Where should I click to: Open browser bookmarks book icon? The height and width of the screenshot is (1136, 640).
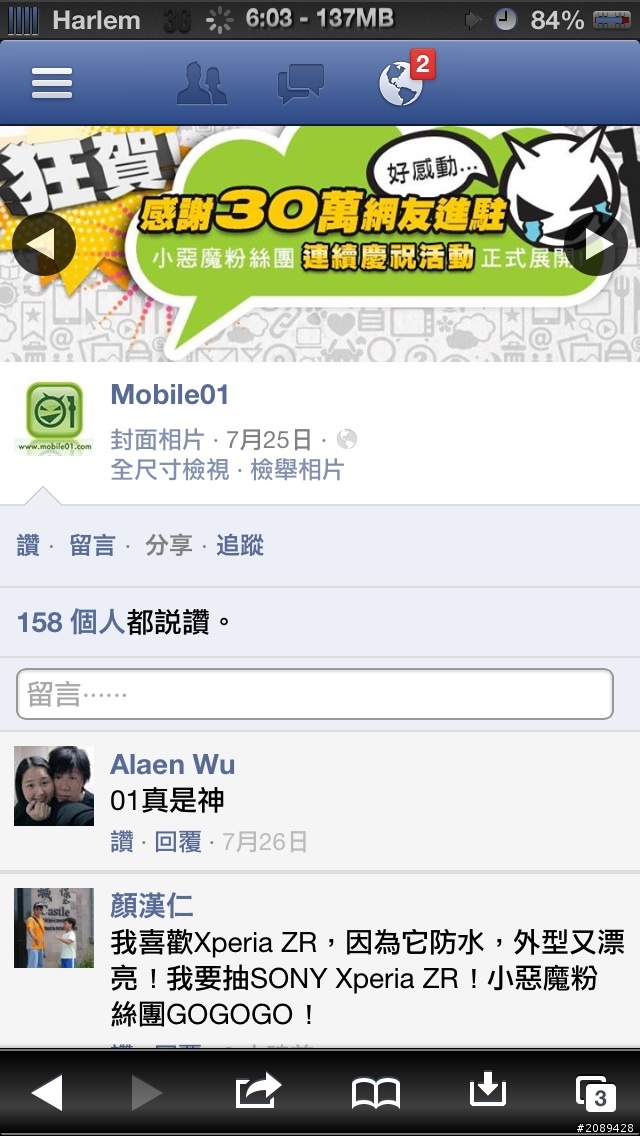point(375,1093)
